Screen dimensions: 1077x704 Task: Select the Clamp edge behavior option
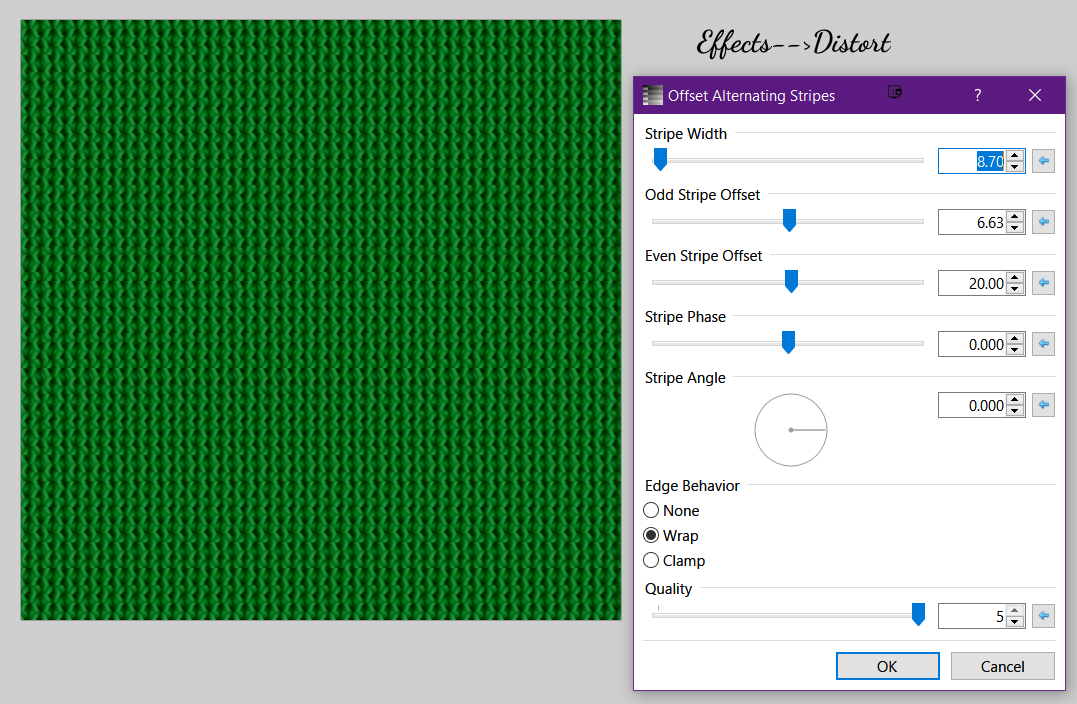click(x=674, y=560)
